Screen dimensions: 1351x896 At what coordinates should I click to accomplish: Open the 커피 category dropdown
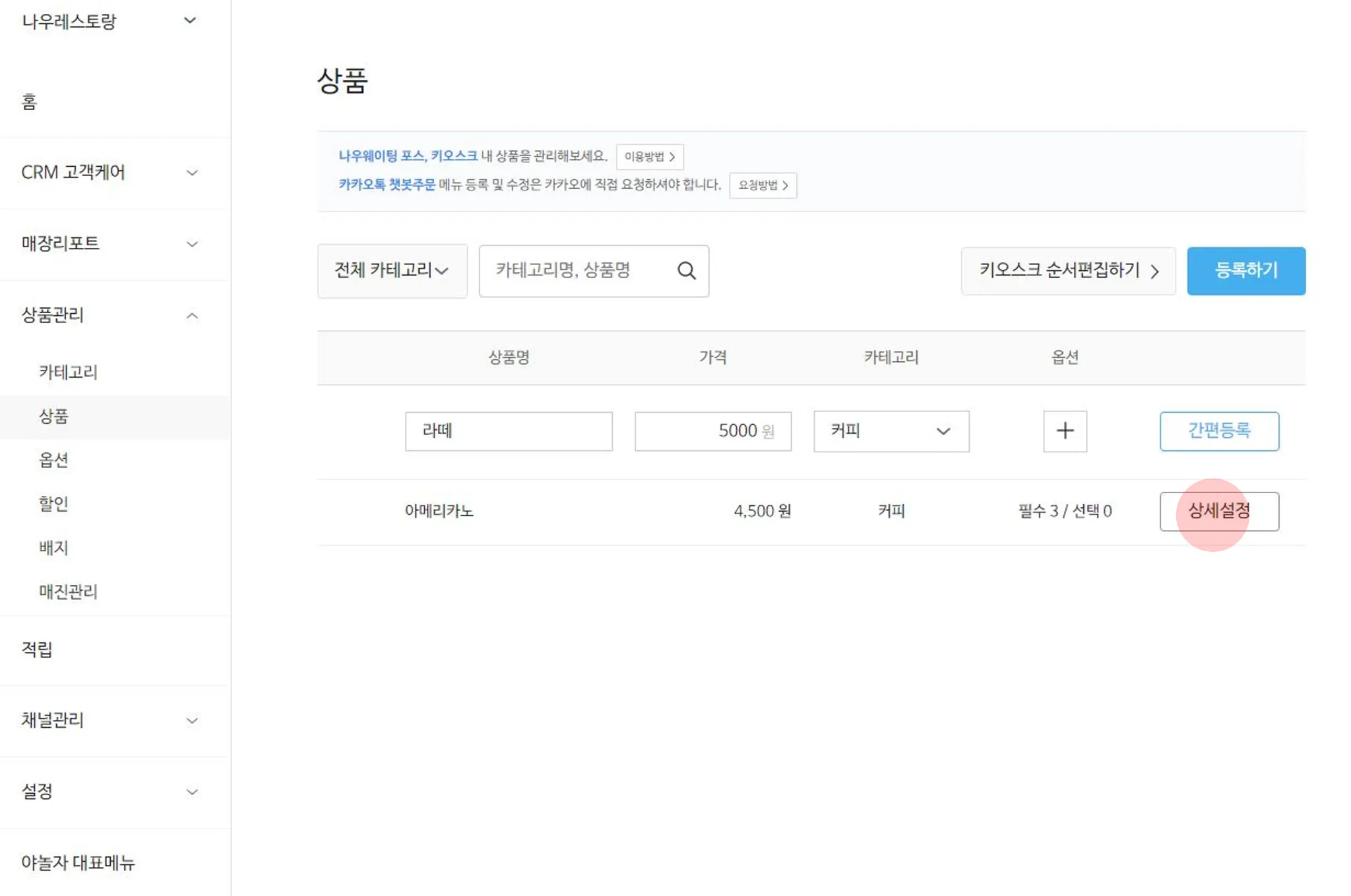point(891,431)
